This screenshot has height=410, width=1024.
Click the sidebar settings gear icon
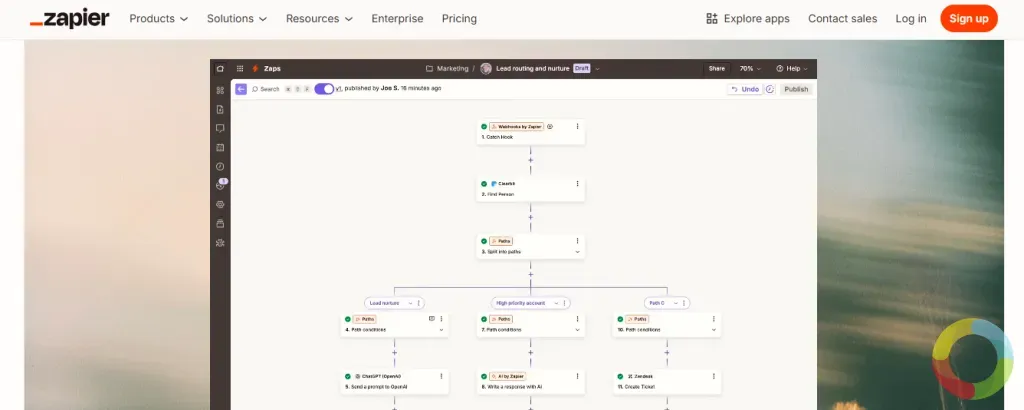(220, 204)
